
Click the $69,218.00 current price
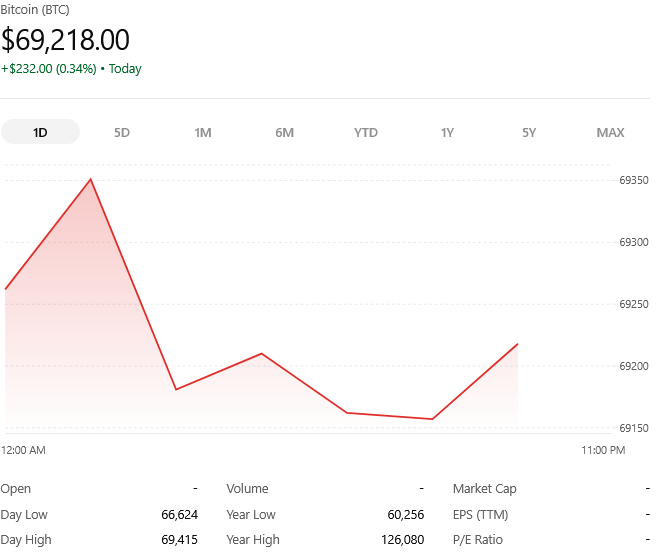coord(66,40)
